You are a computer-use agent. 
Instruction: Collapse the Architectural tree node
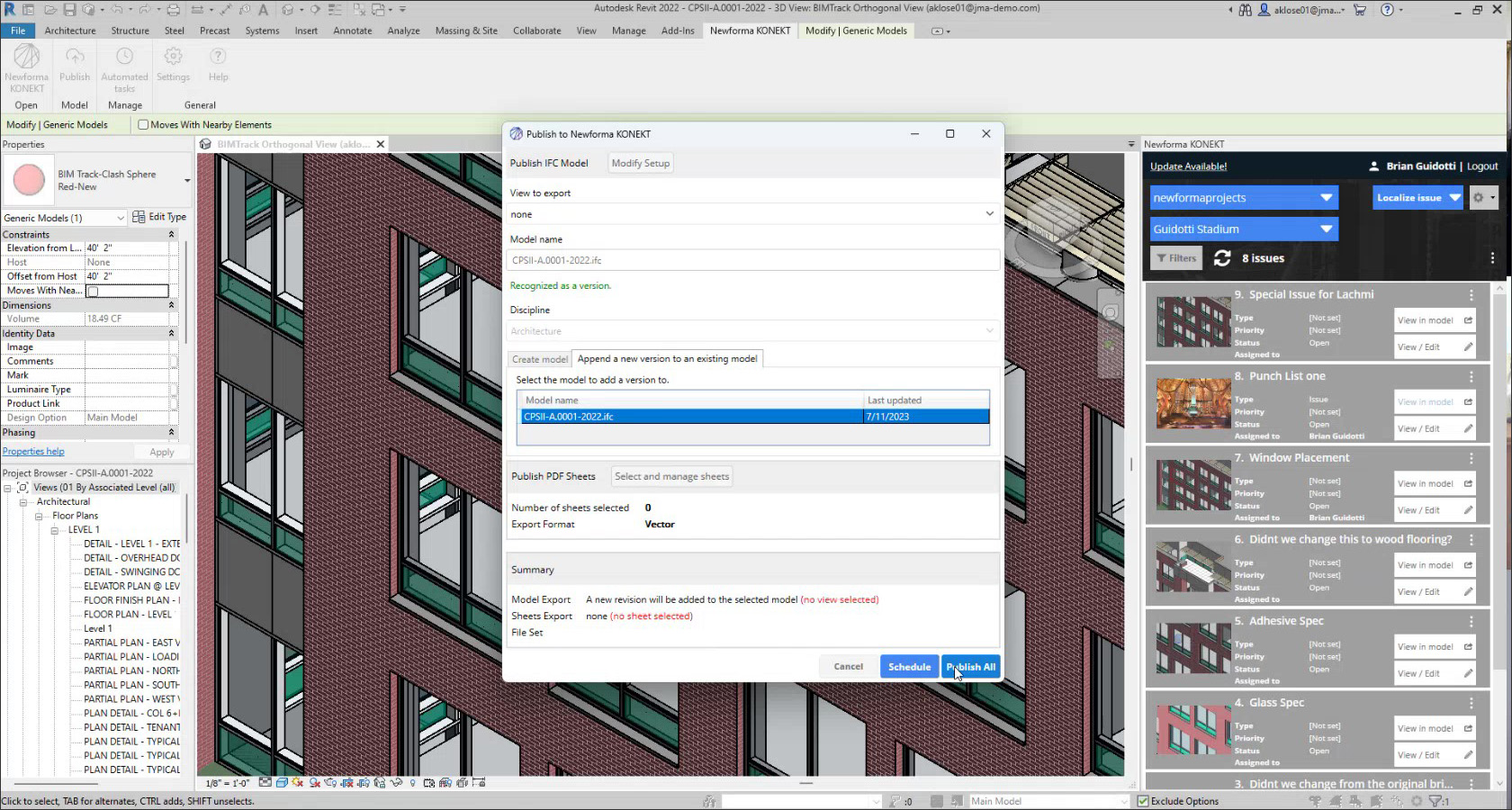coord(23,502)
